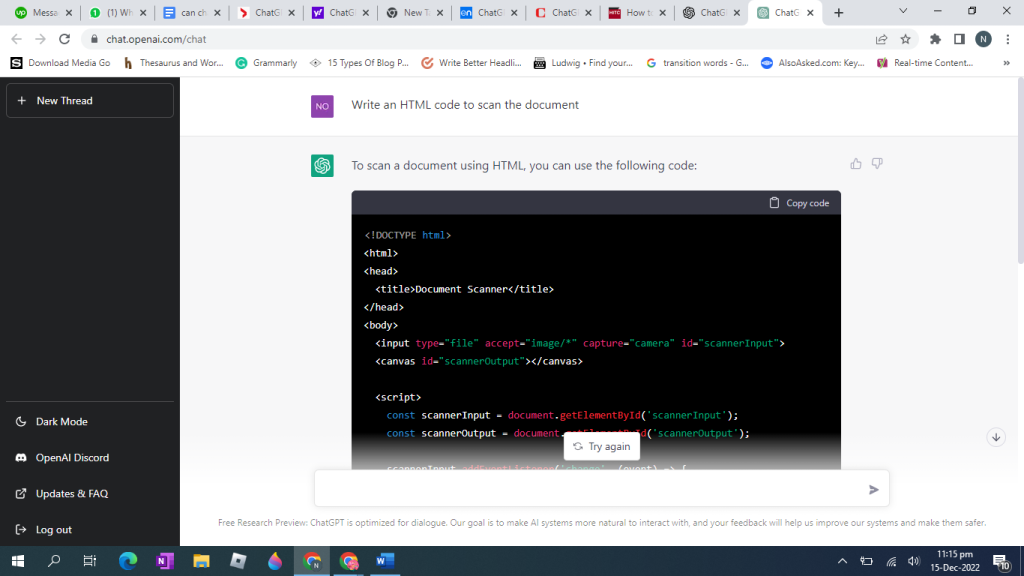Expand hidden system tray icons
This screenshot has width=1024, height=576.
click(842, 561)
